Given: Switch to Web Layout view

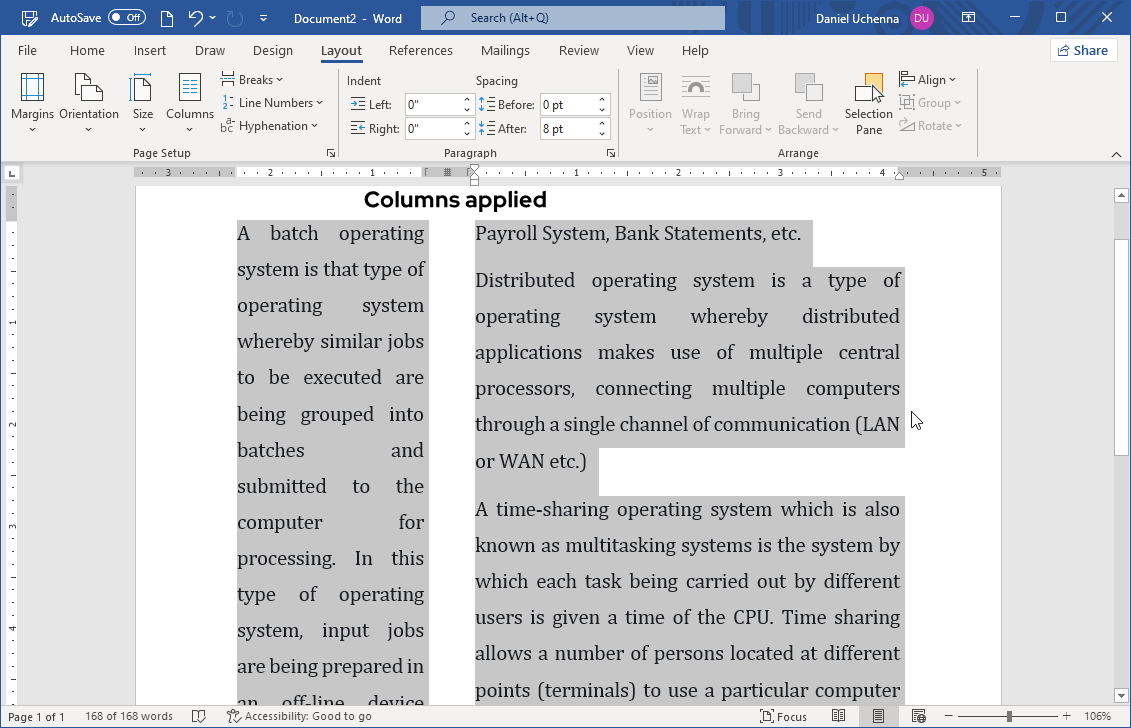Looking at the screenshot, I should (x=918, y=716).
